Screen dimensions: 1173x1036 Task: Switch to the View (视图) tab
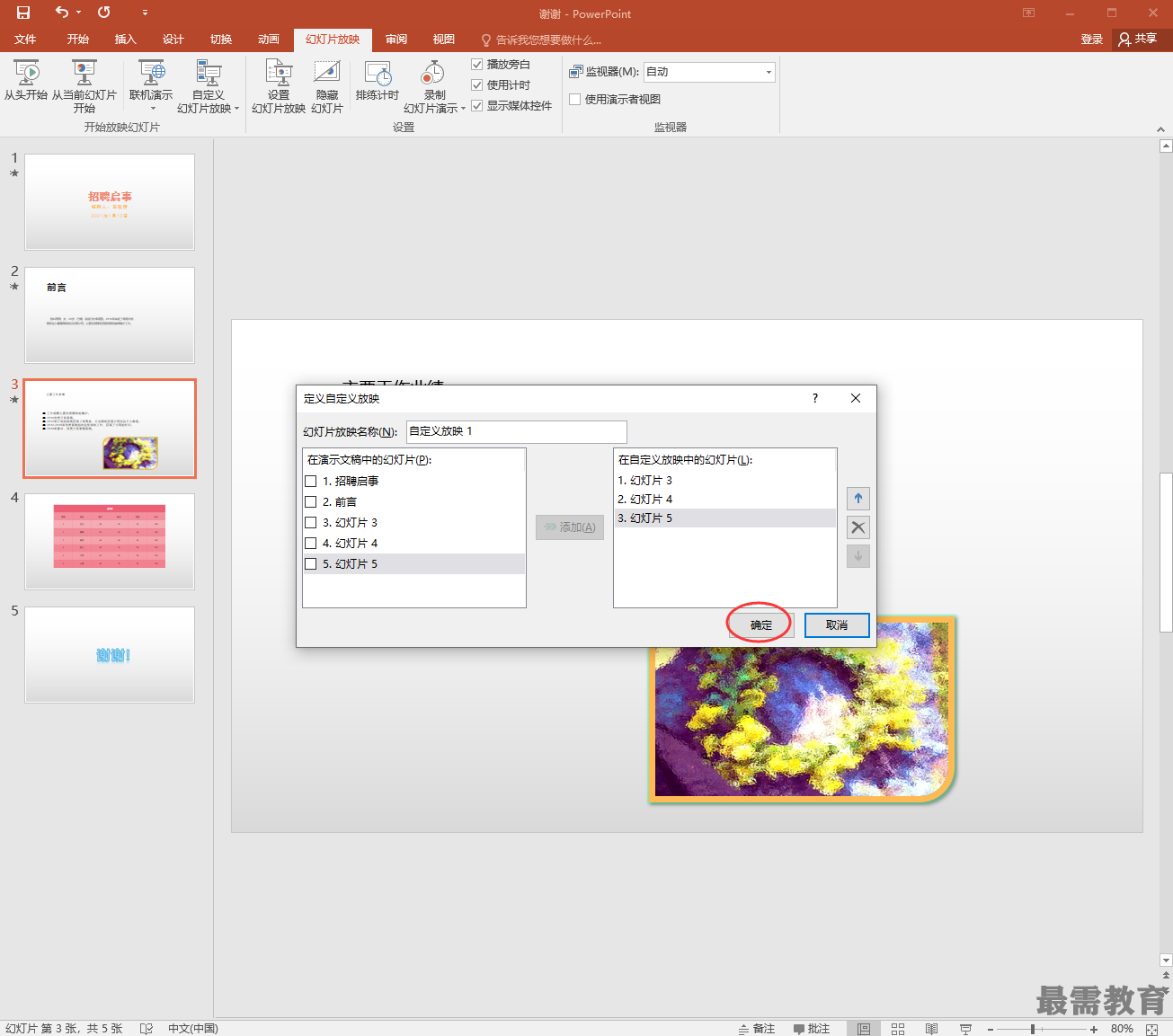[x=443, y=40]
